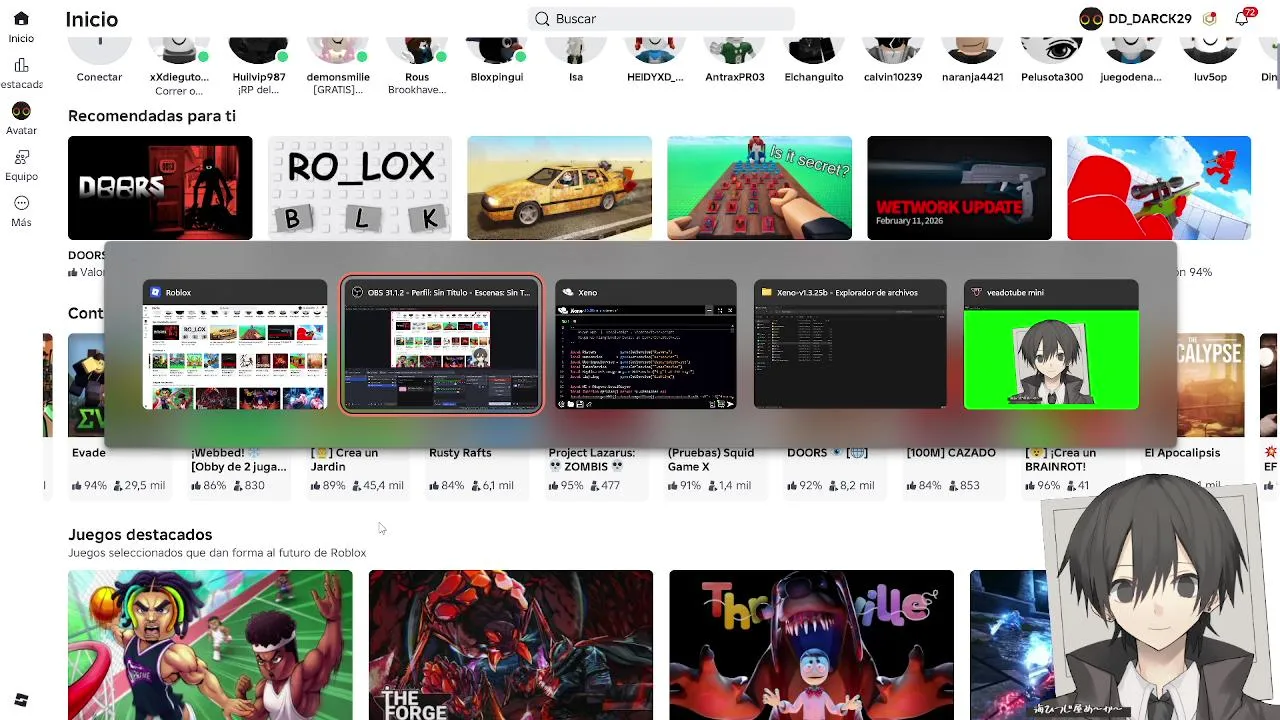Open the Destacados charts icon in sidebar
This screenshot has width=1280, height=720.
pyautogui.click(x=21, y=65)
